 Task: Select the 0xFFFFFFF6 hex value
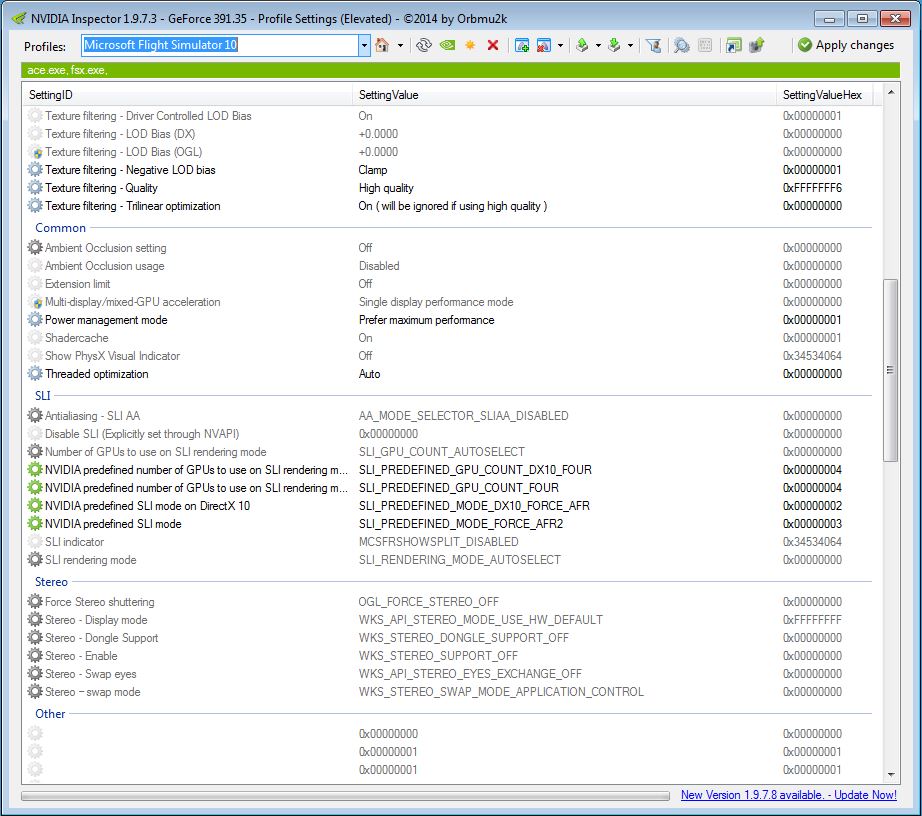(812, 188)
